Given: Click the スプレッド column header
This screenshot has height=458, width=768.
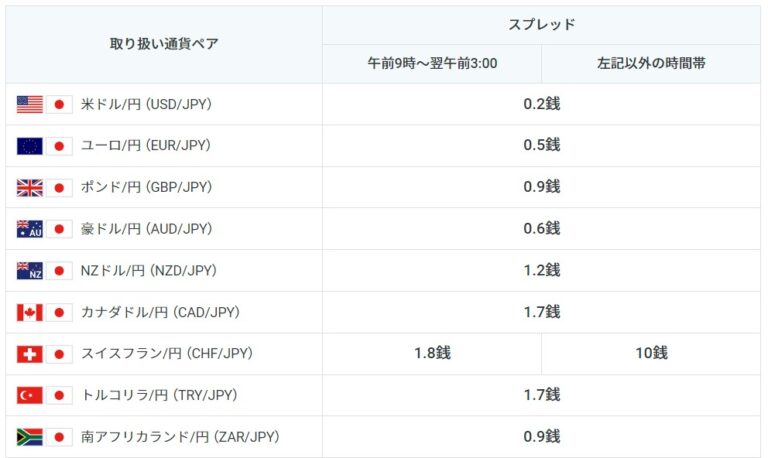Looking at the screenshot, I should (x=541, y=24).
